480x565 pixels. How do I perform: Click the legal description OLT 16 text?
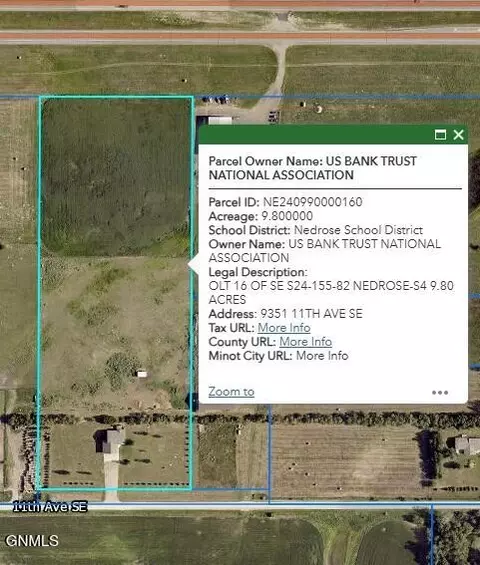point(331,293)
